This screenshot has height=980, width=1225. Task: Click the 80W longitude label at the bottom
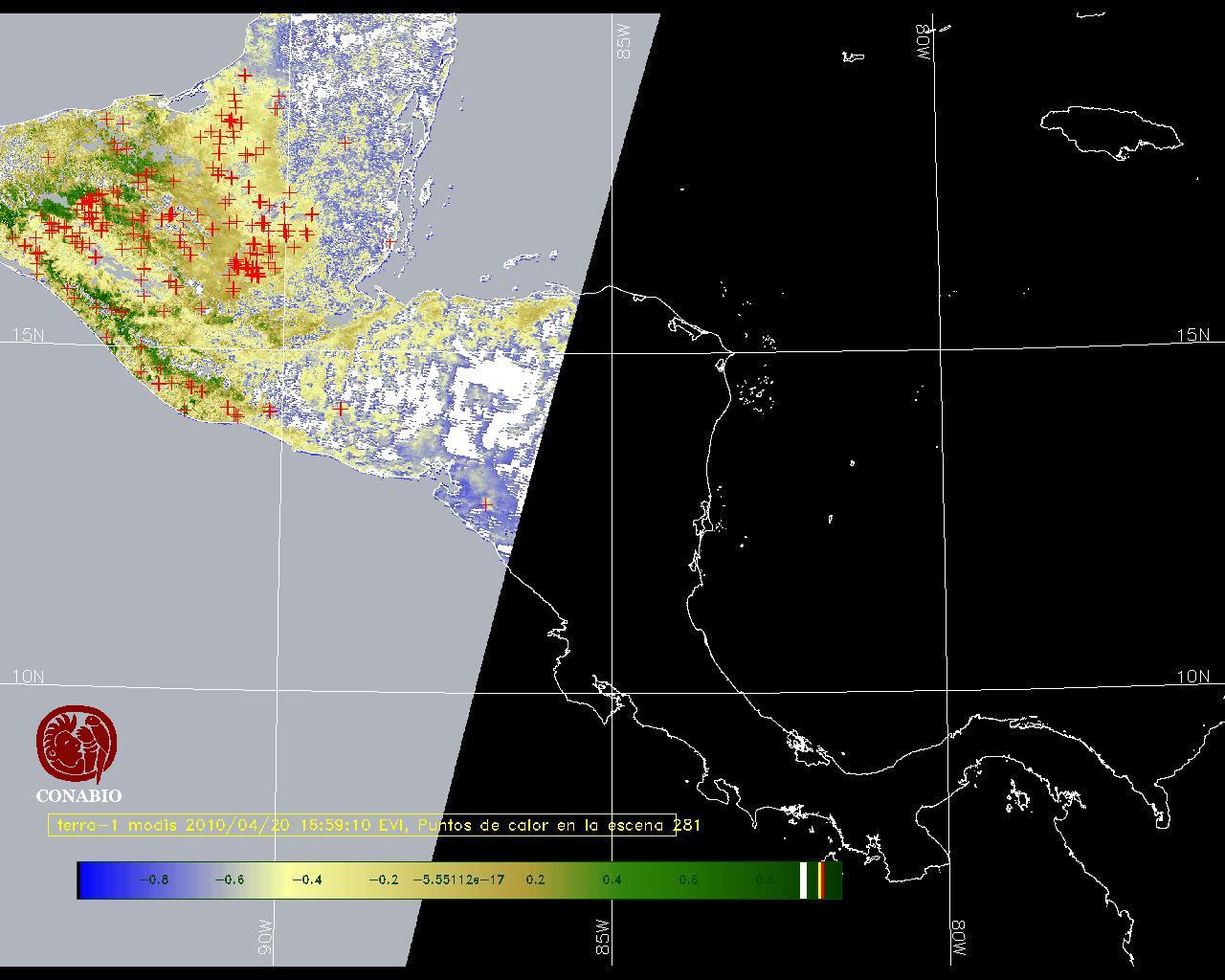pos(958,940)
